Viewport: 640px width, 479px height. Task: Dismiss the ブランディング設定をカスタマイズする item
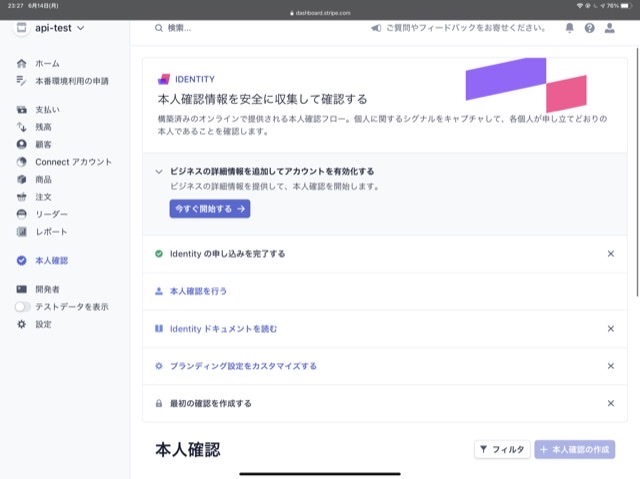[x=611, y=366]
